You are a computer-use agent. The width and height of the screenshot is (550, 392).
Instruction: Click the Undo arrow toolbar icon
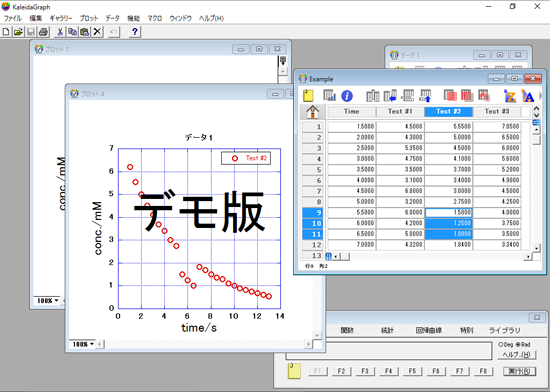tap(114, 32)
